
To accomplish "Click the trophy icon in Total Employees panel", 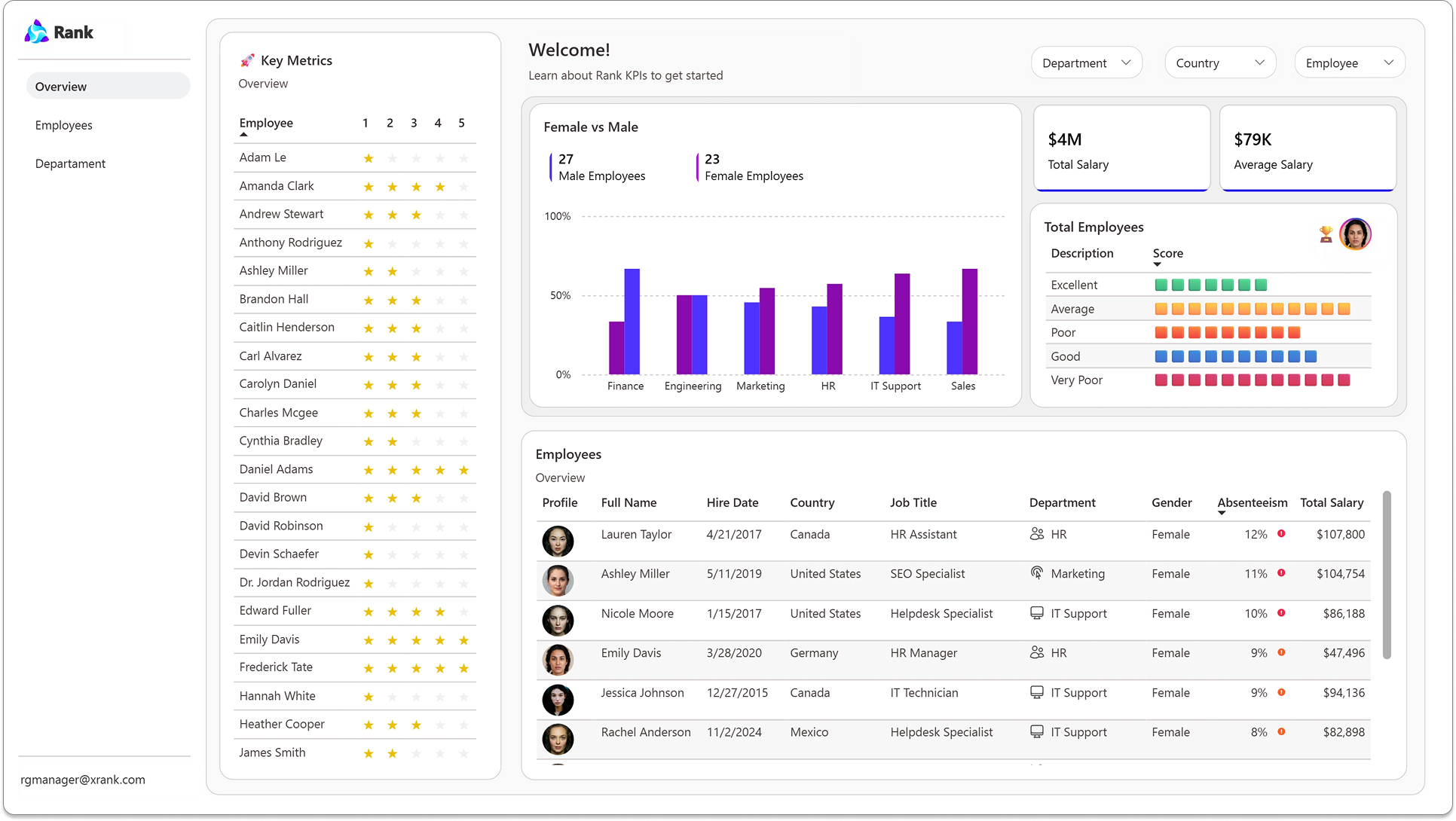I will [x=1324, y=233].
